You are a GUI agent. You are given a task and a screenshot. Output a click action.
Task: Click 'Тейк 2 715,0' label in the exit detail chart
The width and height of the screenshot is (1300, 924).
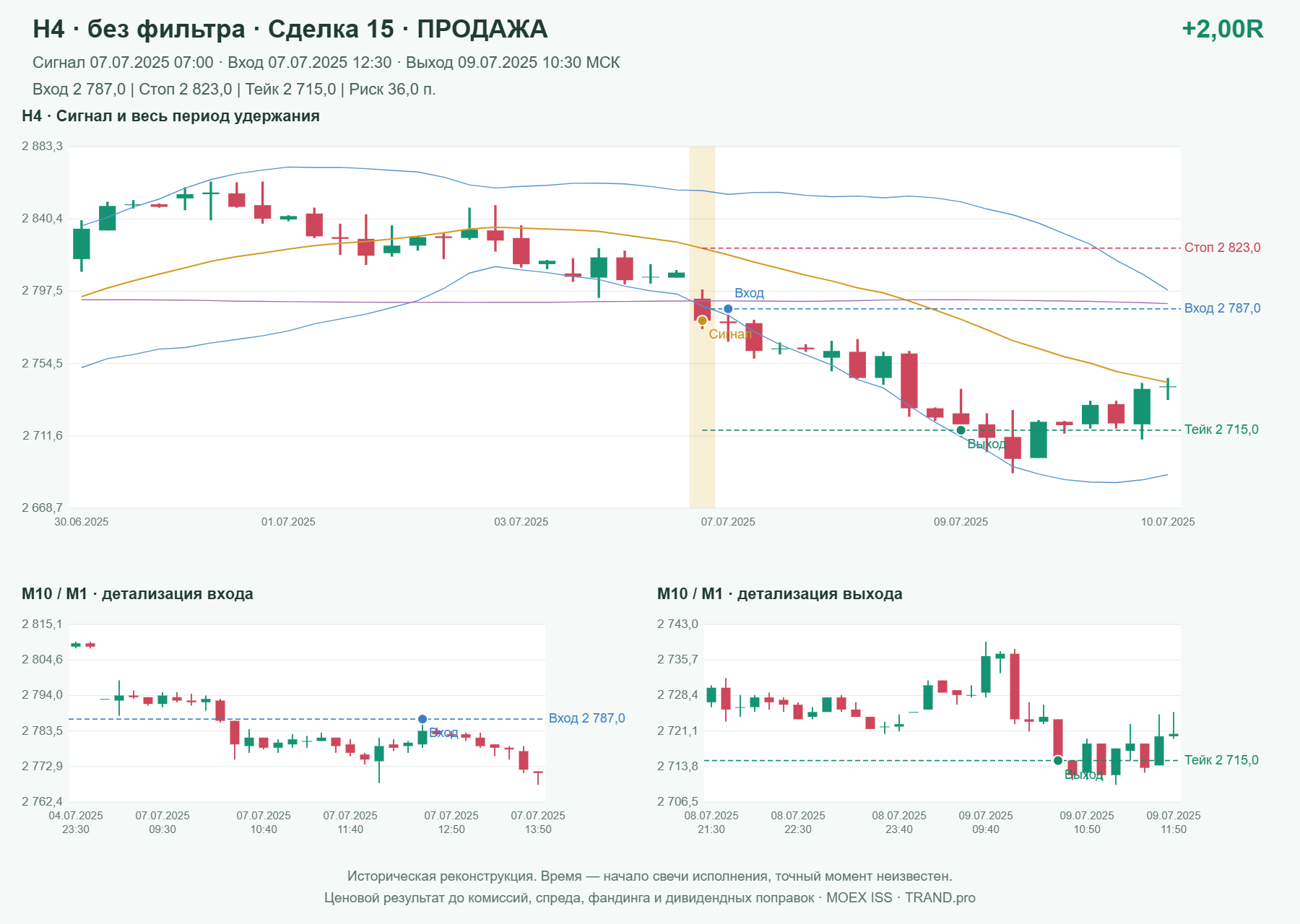1221,760
